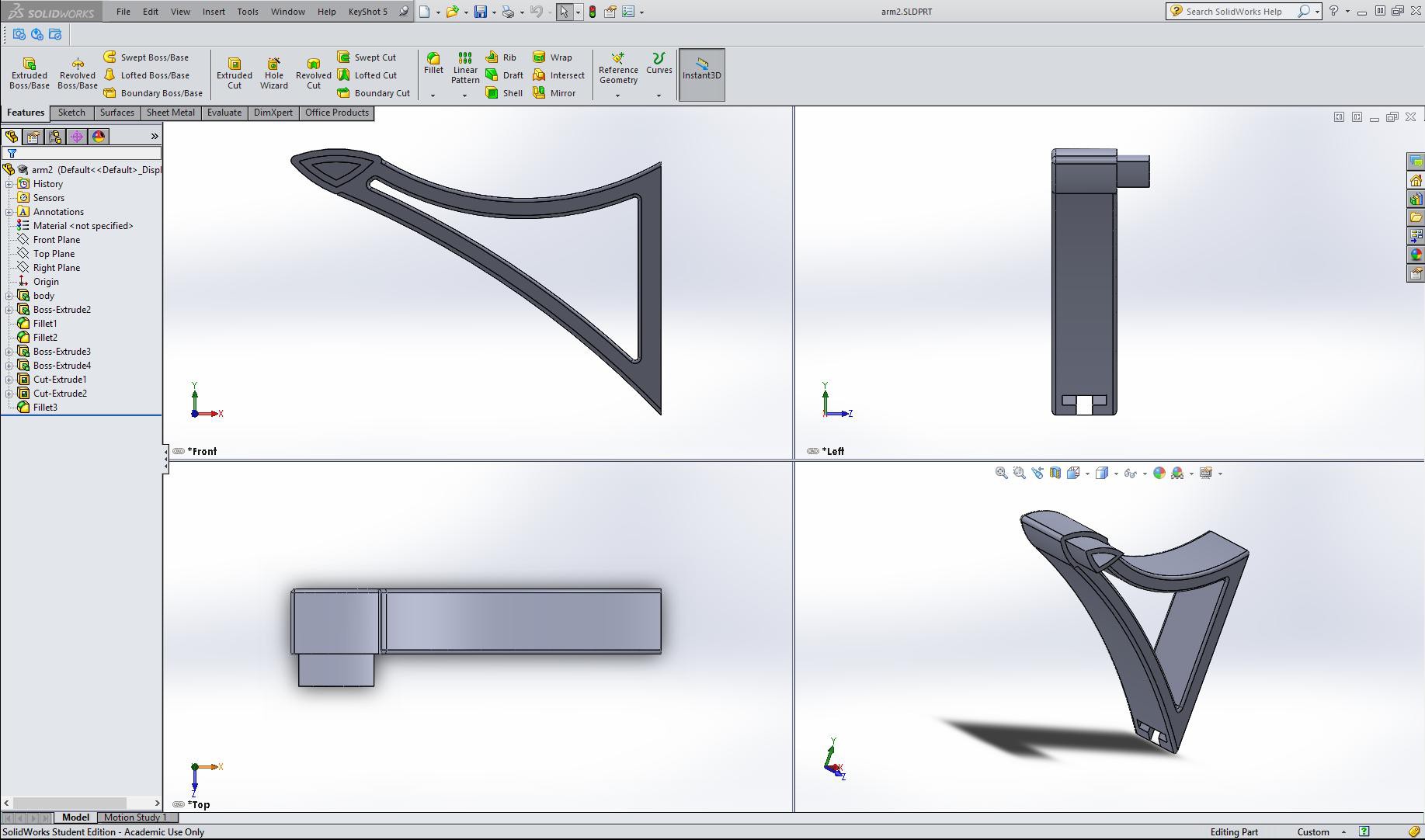The width and height of the screenshot is (1425, 840).
Task: Activate the Extruded Cut tool
Action: (234, 74)
